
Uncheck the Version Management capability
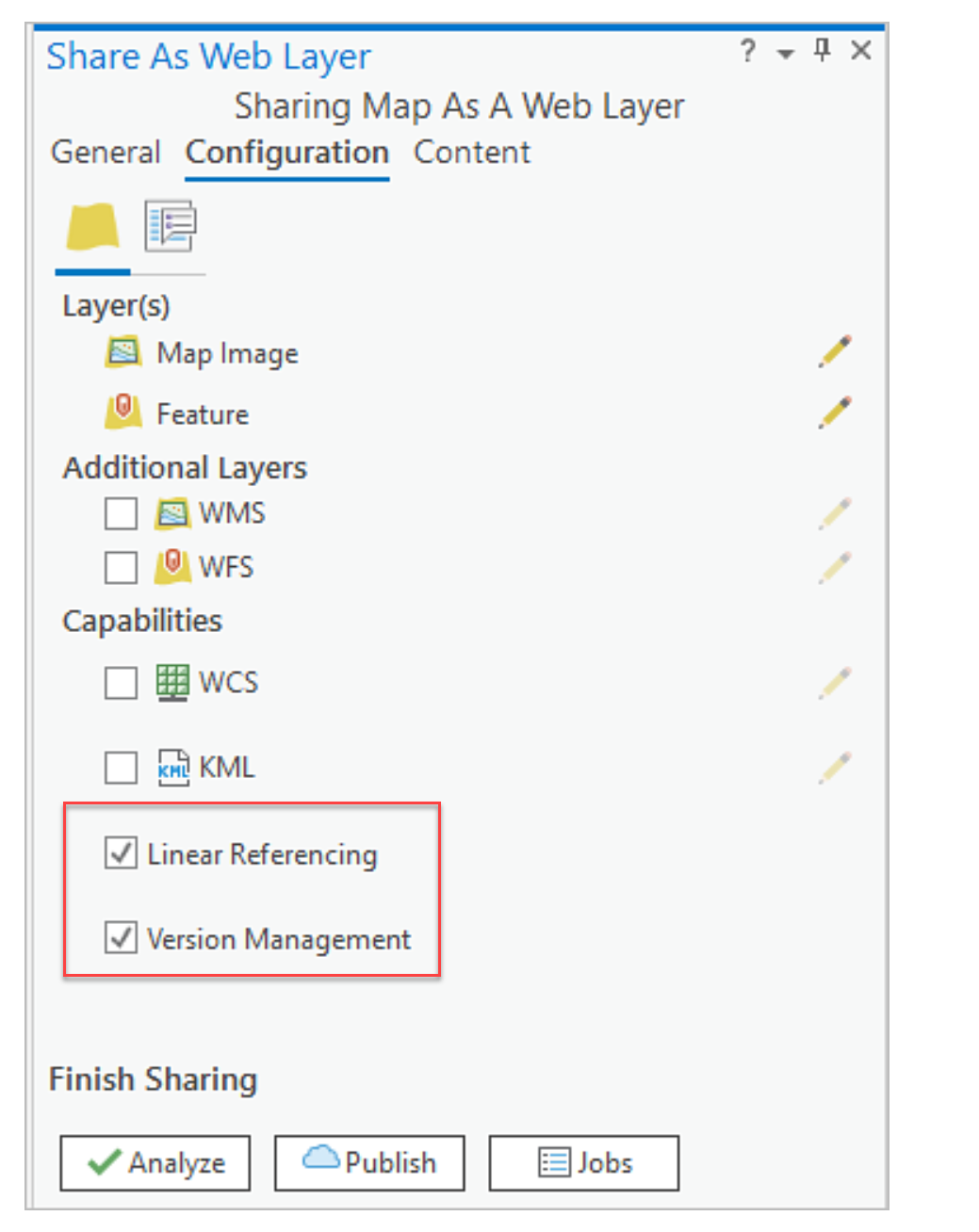click(x=121, y=938)
